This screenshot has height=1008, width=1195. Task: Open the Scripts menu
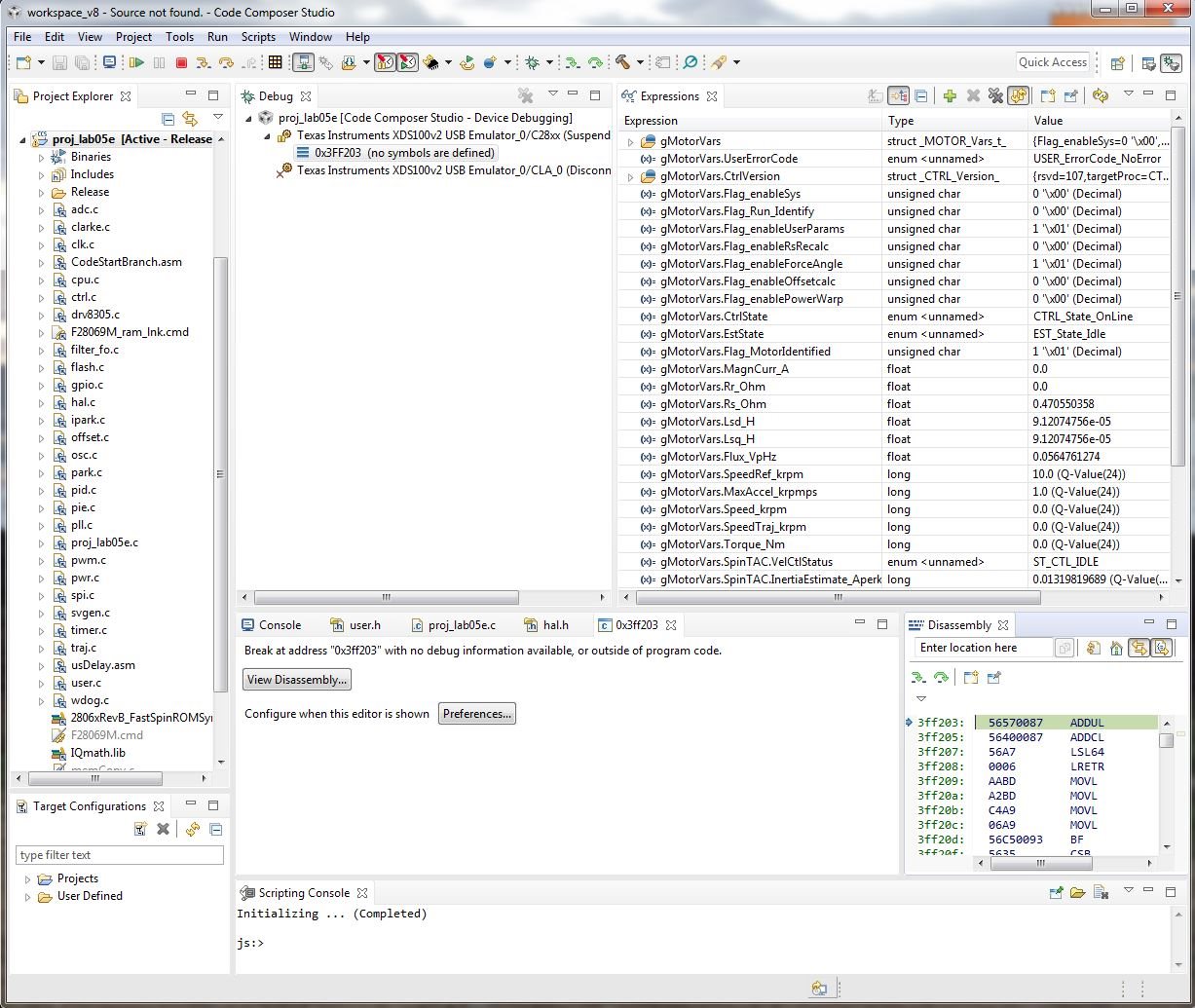tap(258, 36)
